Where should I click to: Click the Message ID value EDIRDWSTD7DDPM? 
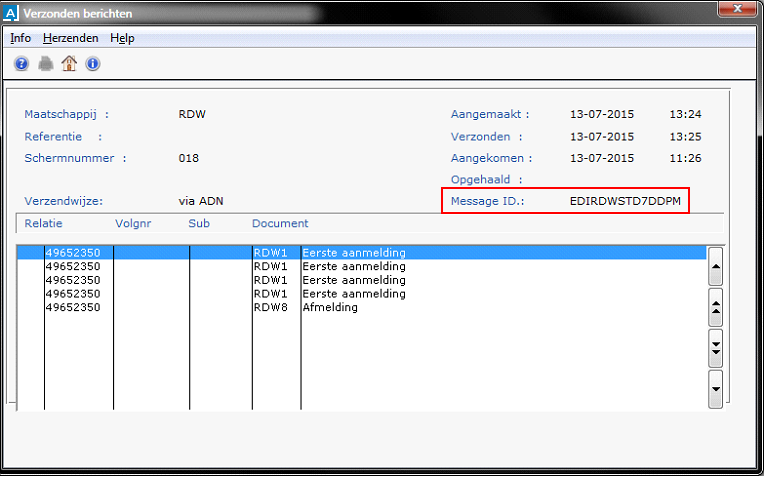click(624, 202)
